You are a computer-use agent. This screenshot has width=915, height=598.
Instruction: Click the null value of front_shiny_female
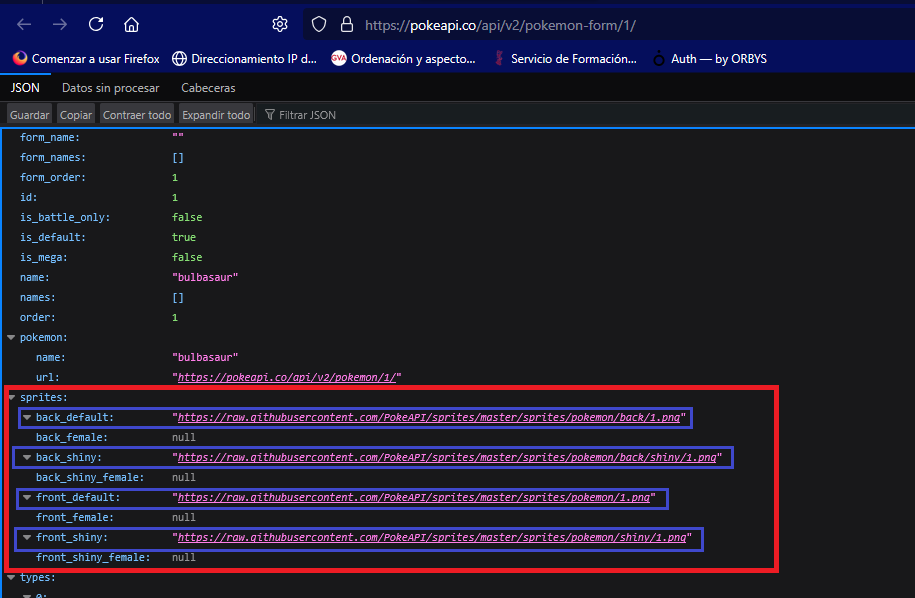(x=184, y=558)
